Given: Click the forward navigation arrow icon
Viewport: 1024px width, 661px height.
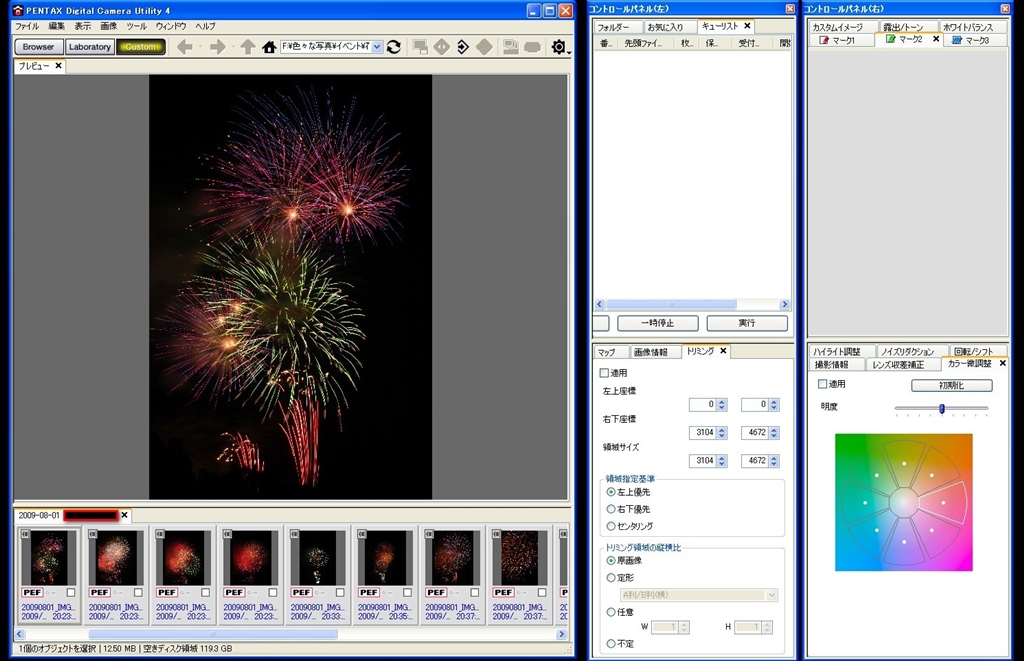Looking at the screenshot, I should click(x=217, y=47).
